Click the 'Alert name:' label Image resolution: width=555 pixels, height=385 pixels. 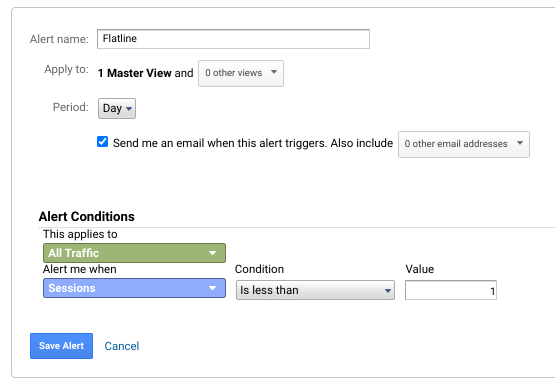(59, 39)
